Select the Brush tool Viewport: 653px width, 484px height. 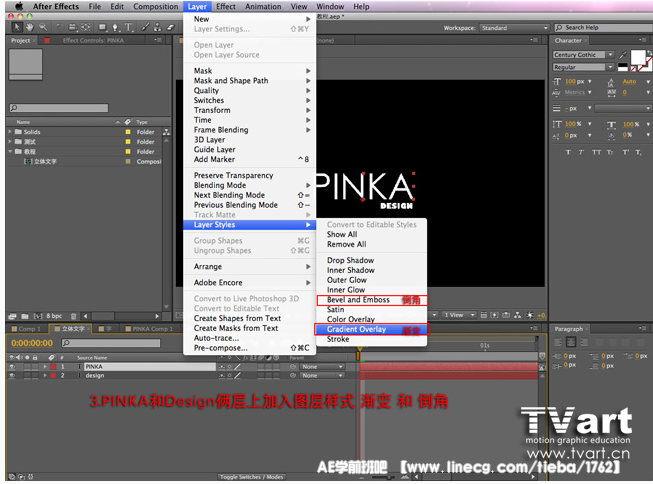click(x=145, y=27)
